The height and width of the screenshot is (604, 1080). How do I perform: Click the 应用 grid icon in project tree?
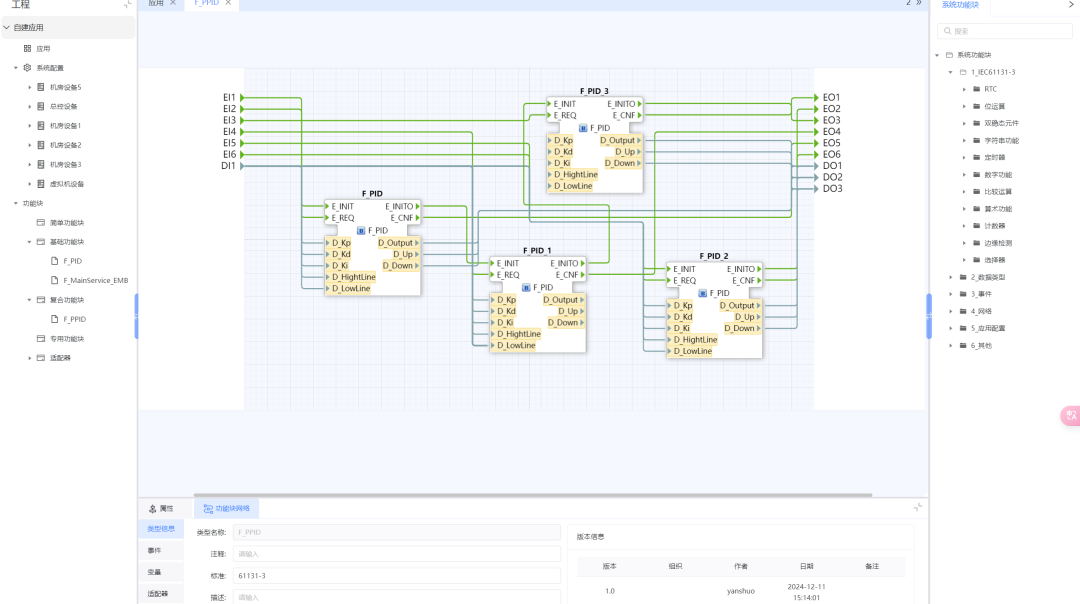pyautogui.click(x=27, y=48)
